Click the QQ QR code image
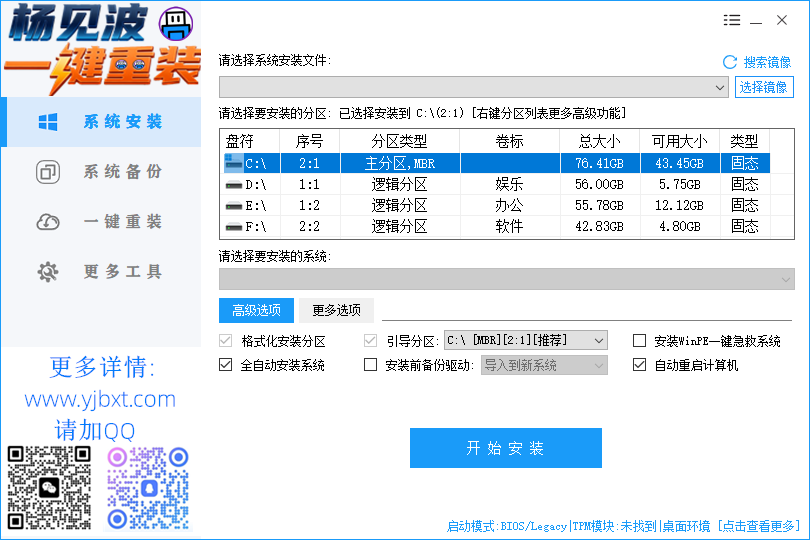Viewport: 810px width, 540px height. [148, 488]
